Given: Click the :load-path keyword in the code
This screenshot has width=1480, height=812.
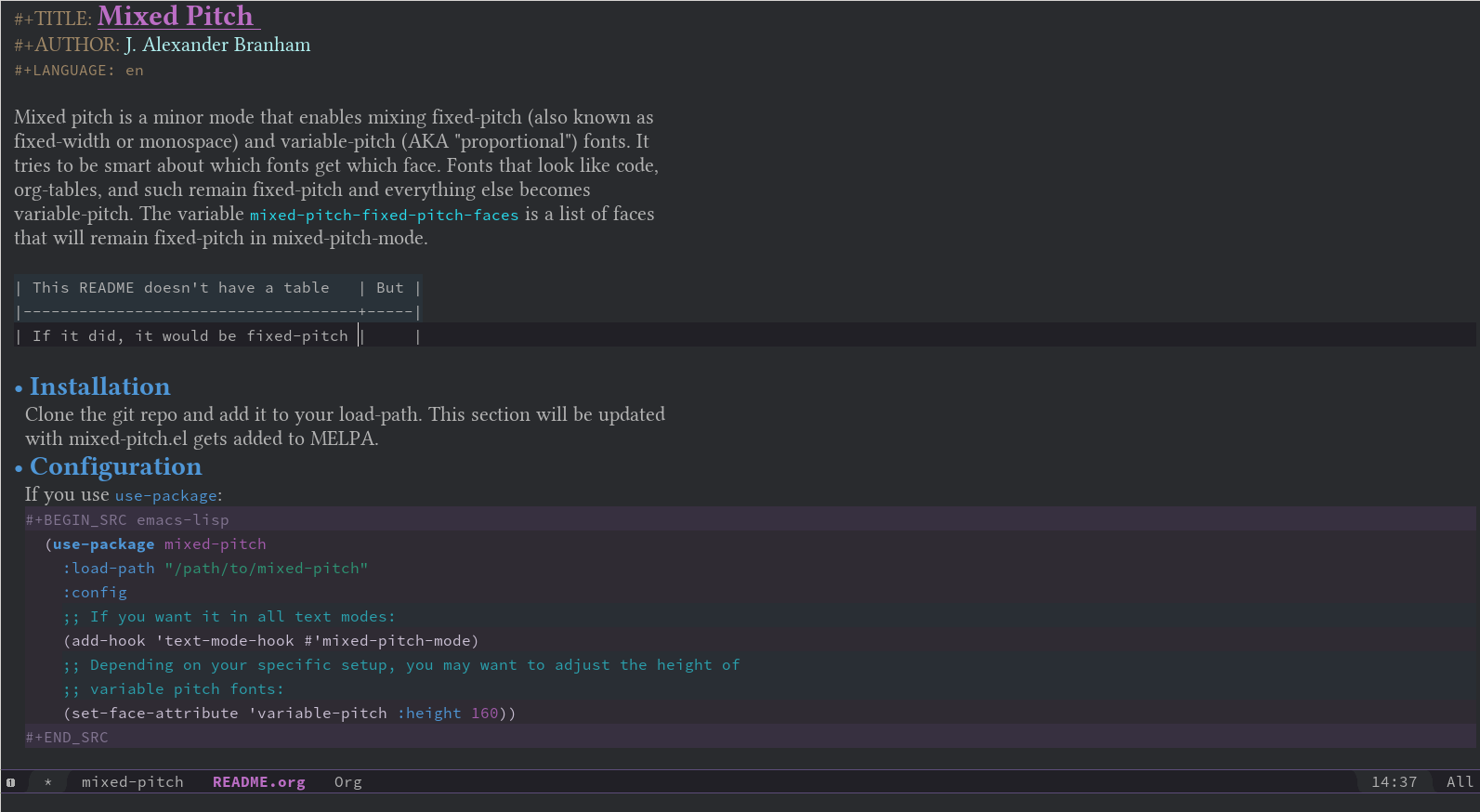Looking at the screenshot, I should [x=109, y=569].
